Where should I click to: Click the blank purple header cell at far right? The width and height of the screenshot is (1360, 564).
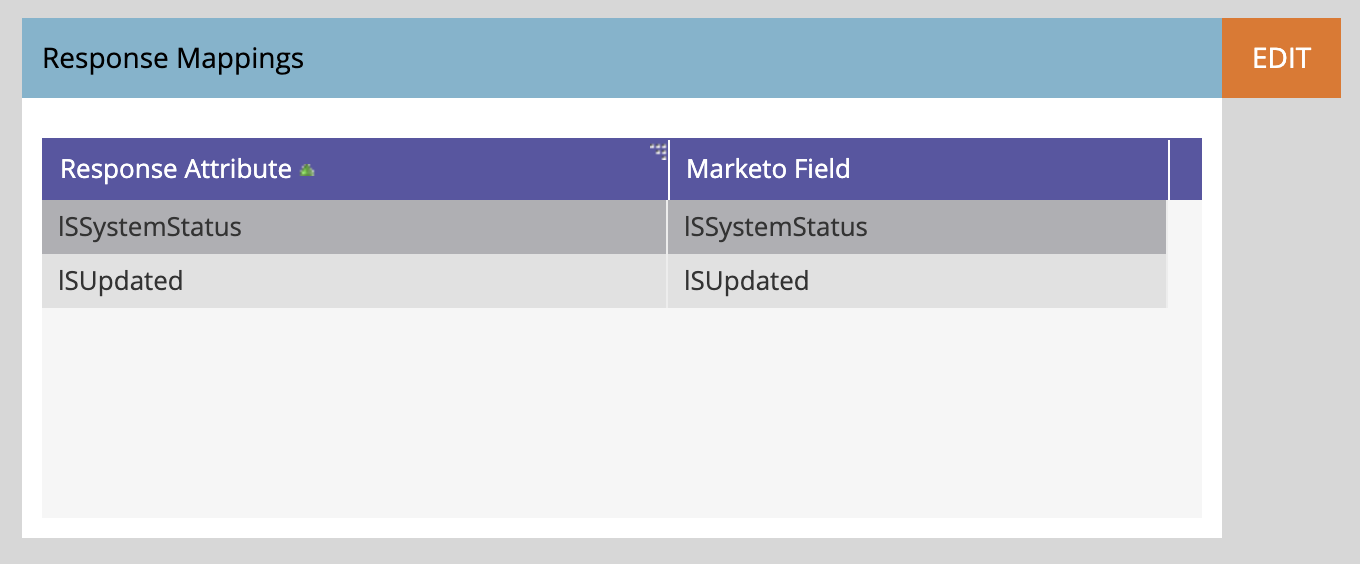pos(1186,169)
